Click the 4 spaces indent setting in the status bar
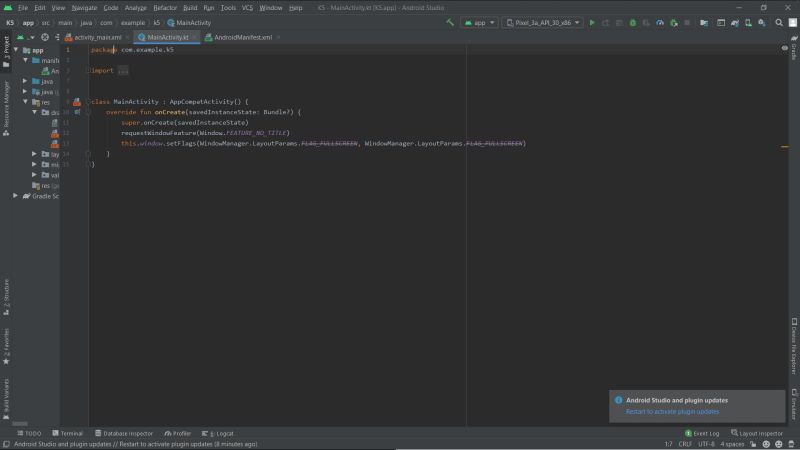 point(732,444)
